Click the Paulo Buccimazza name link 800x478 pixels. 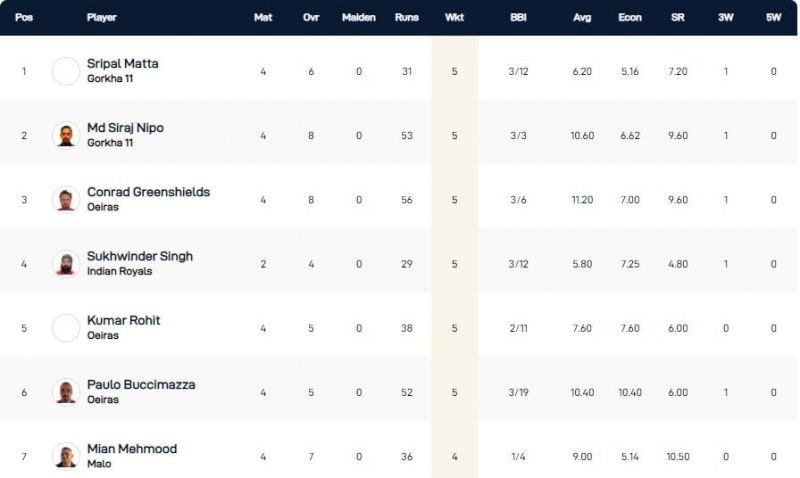pos(141,384)
